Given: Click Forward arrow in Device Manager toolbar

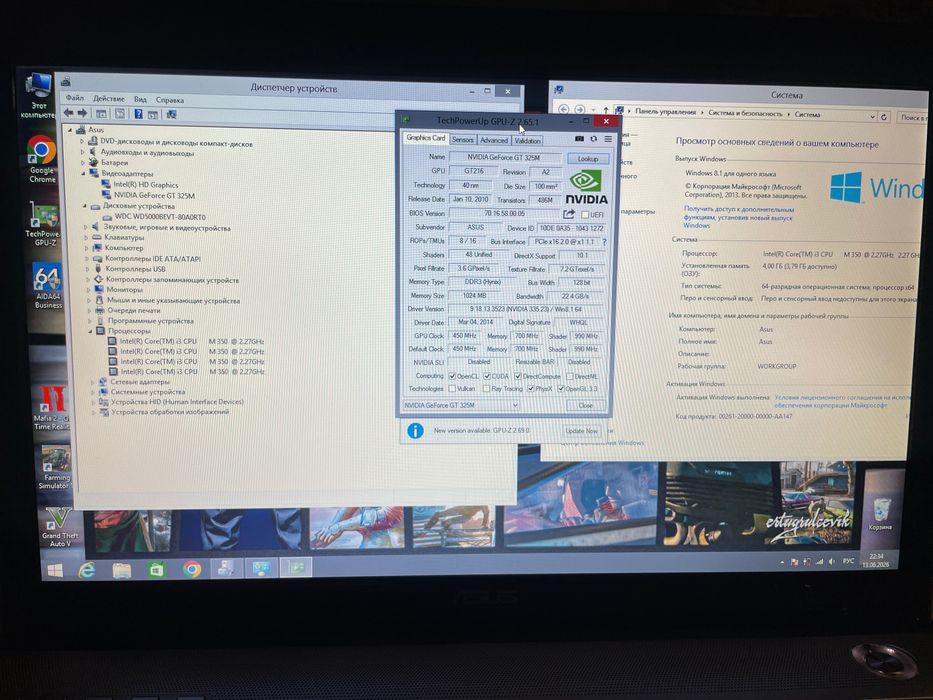Looking at the screenshot, I should click(82, 112).
